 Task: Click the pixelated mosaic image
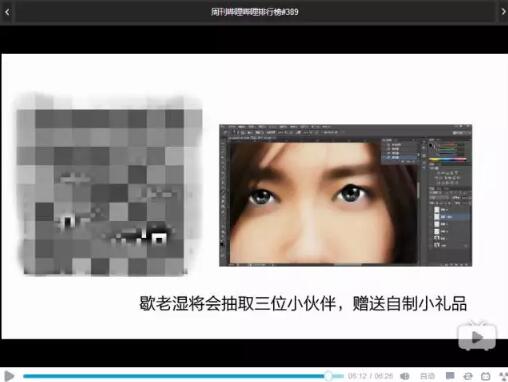click(108, 185)
